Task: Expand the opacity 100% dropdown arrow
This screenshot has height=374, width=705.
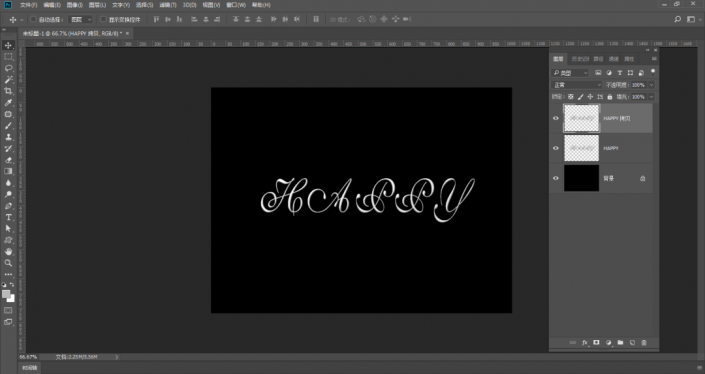Action: pos(651,85)
